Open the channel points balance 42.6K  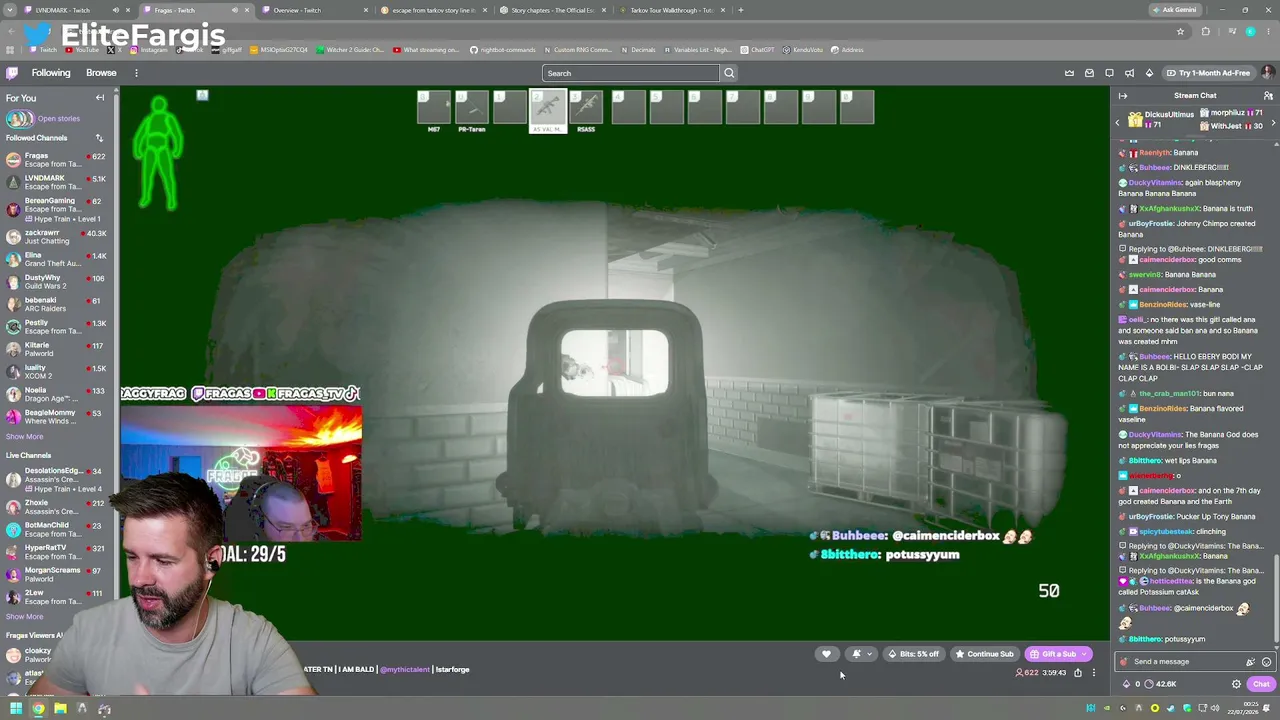tap(1158, 684)
